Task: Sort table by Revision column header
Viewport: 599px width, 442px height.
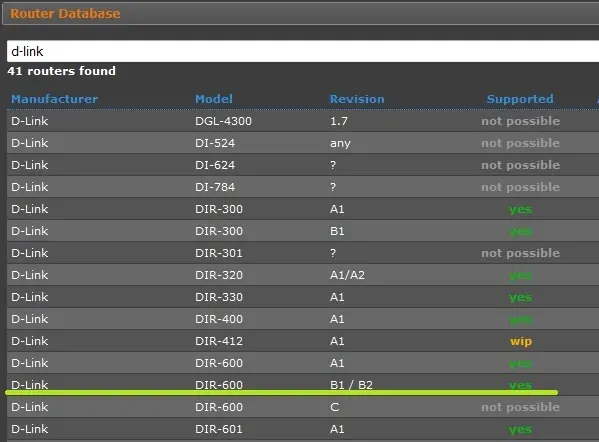Action: tap(357, 99)
